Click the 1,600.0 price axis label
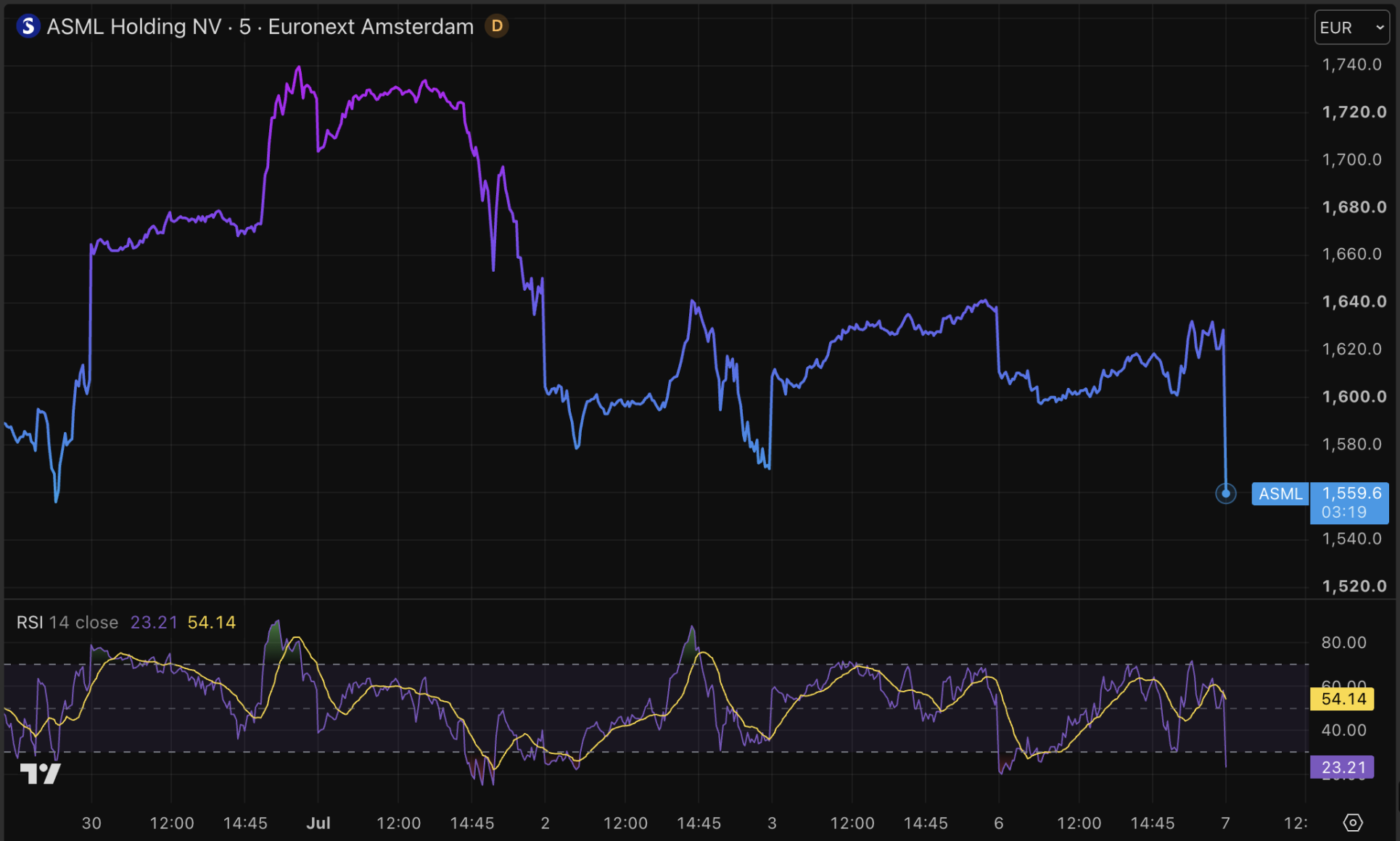This screenshot has width=1400, height=841. pos(1354,397)
